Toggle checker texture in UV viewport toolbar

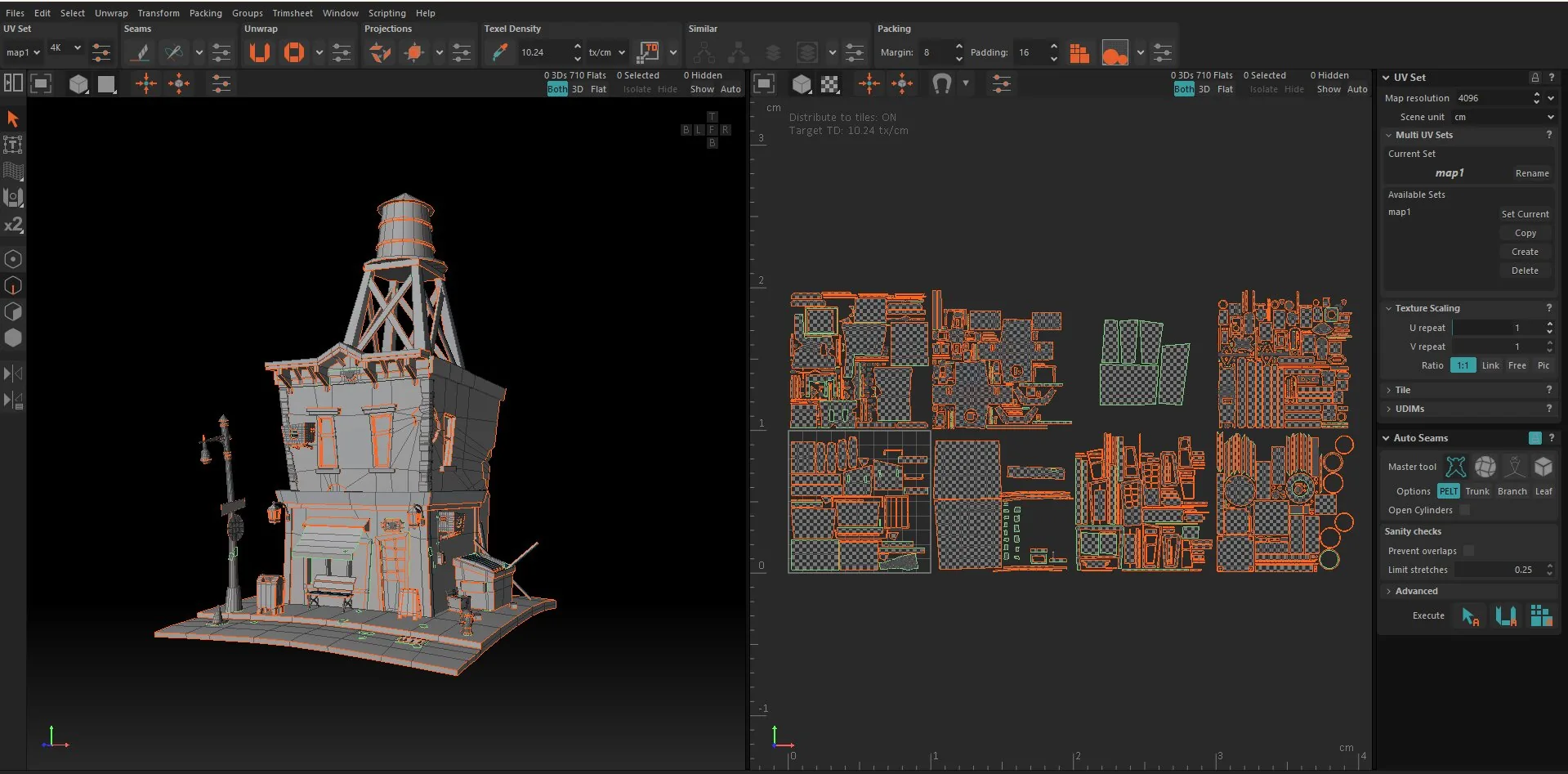(830, 83)
